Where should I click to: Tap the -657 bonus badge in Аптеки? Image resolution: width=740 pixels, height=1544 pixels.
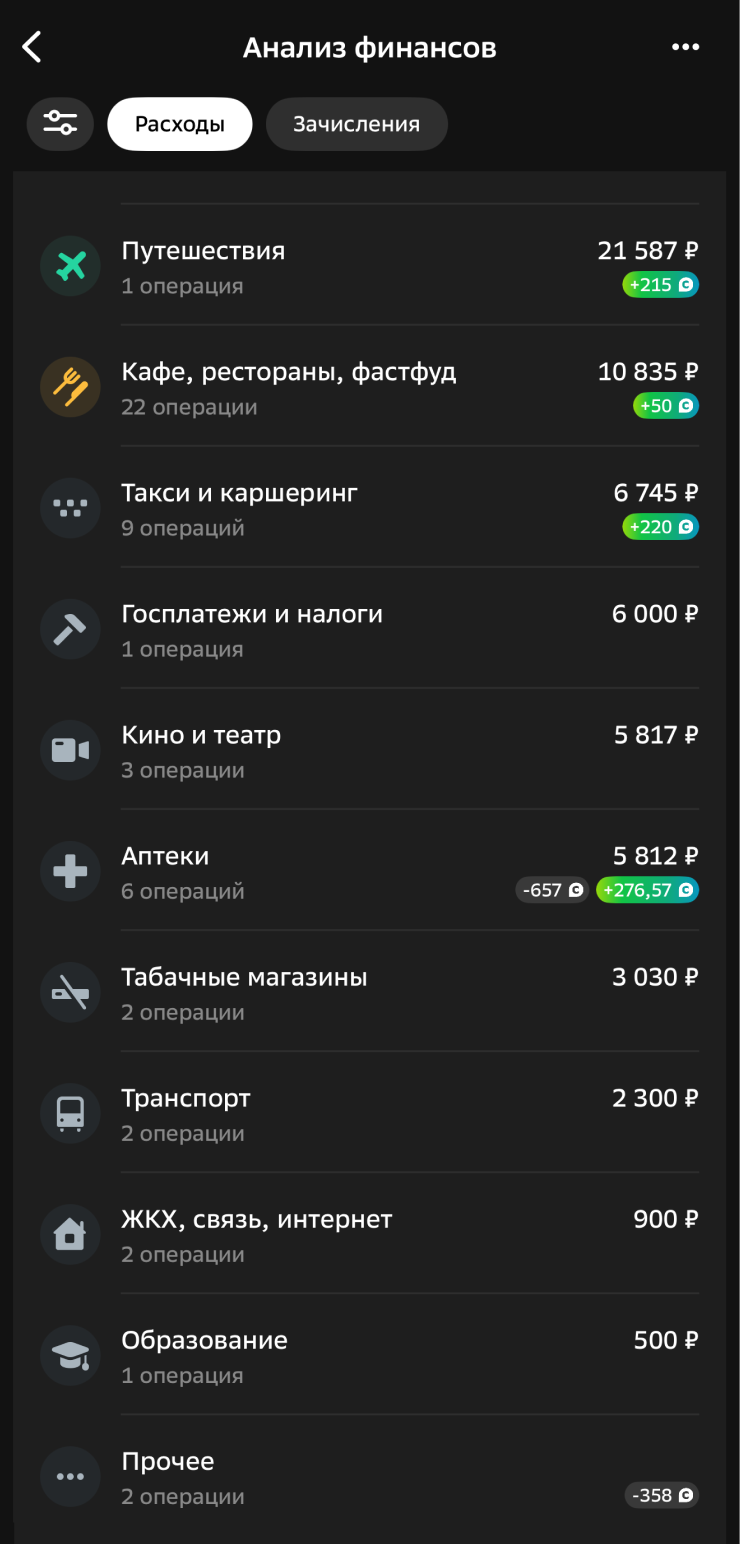click(552, 890)
